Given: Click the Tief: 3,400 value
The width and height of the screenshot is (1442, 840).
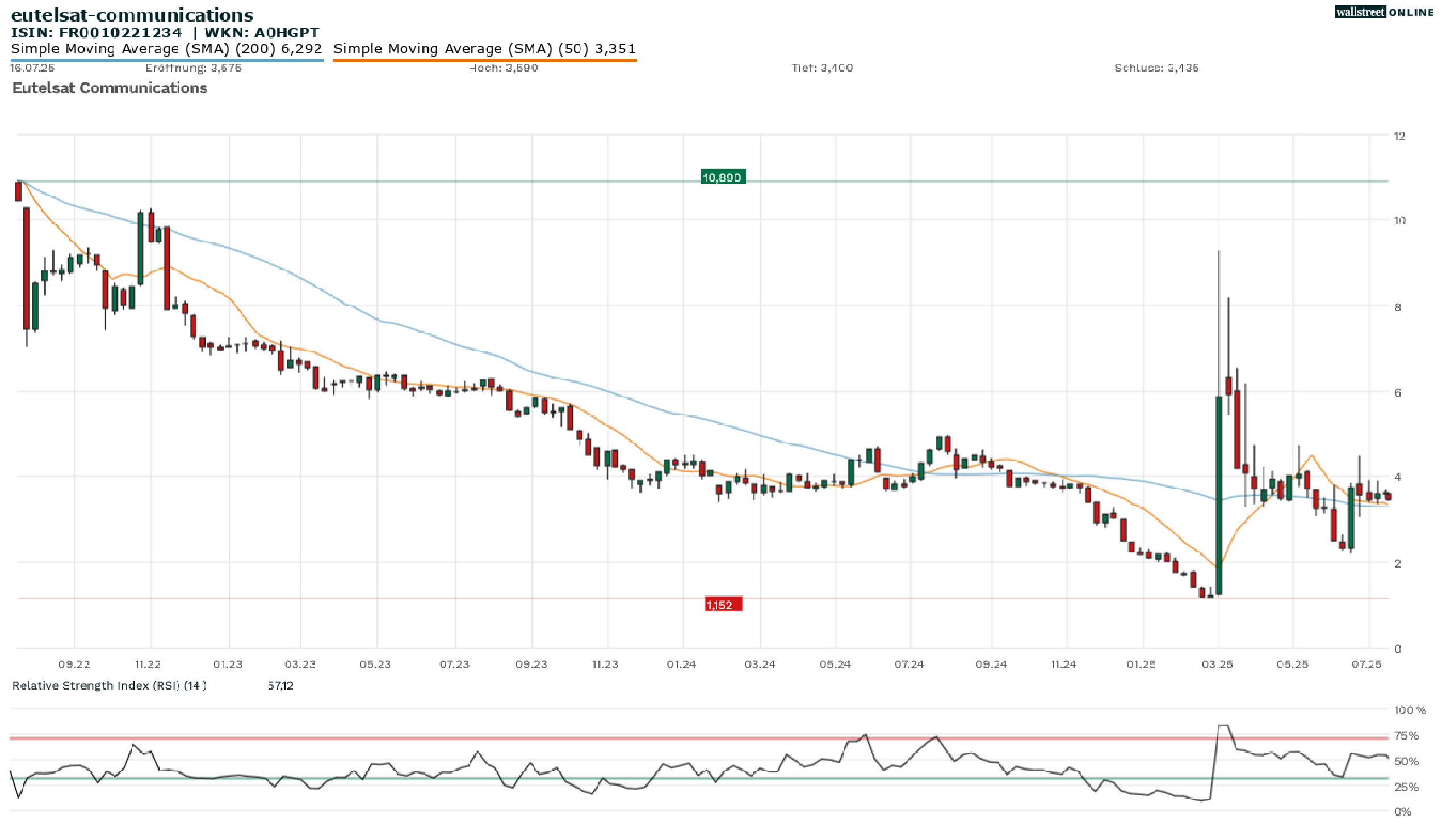Looking at the screenshot, I should 822,68.
